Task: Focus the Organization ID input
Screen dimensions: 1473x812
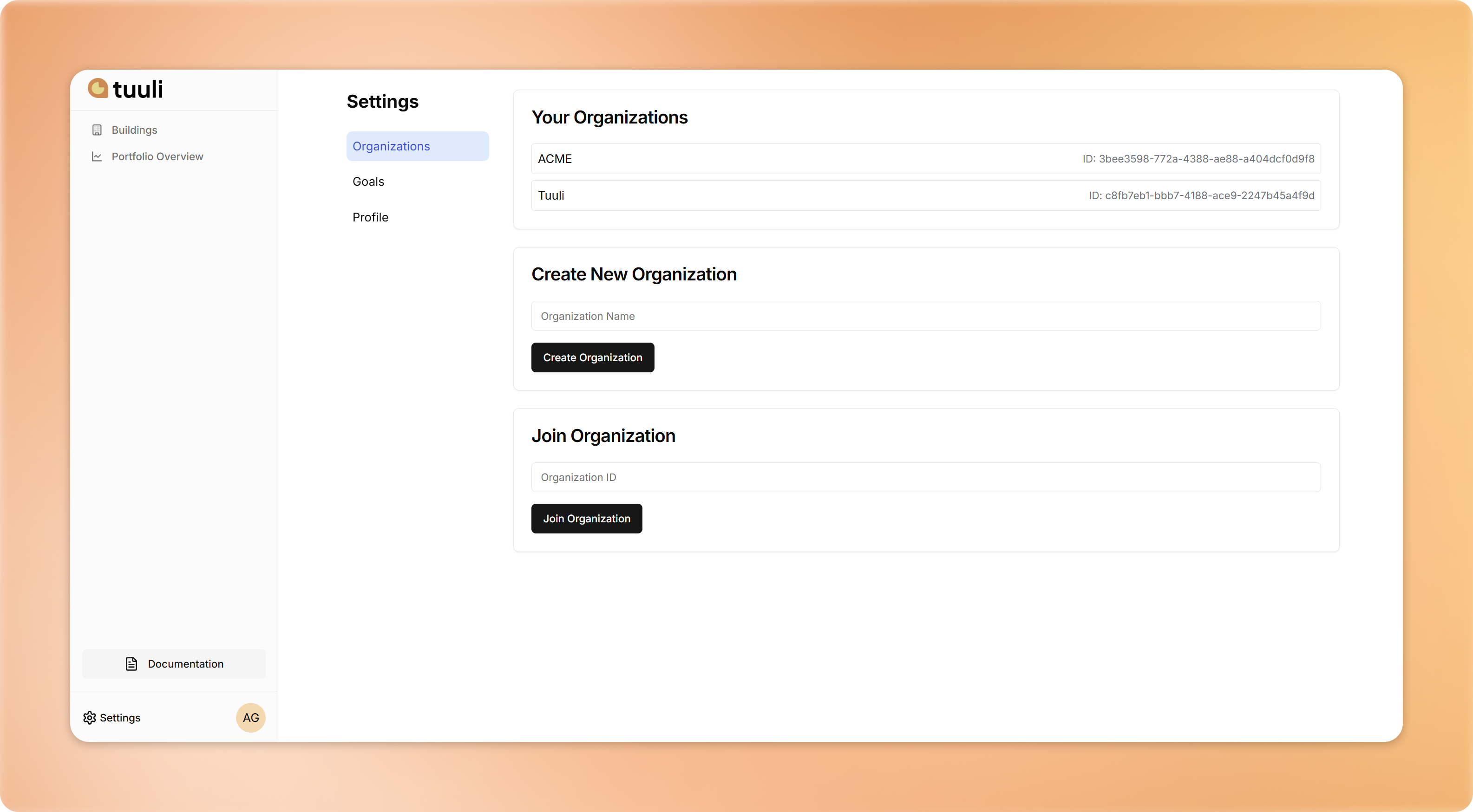Action: click(x=925, y=477)
